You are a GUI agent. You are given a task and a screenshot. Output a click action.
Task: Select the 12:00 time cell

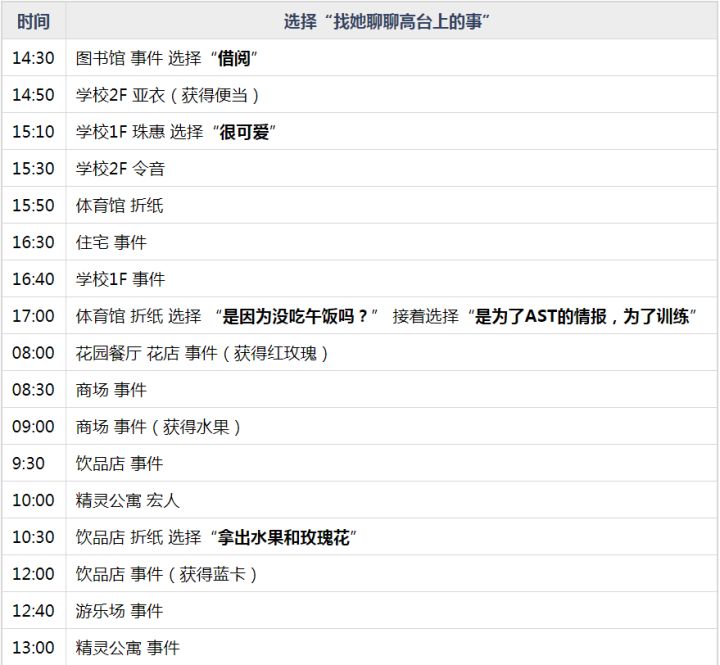[34, 574]
